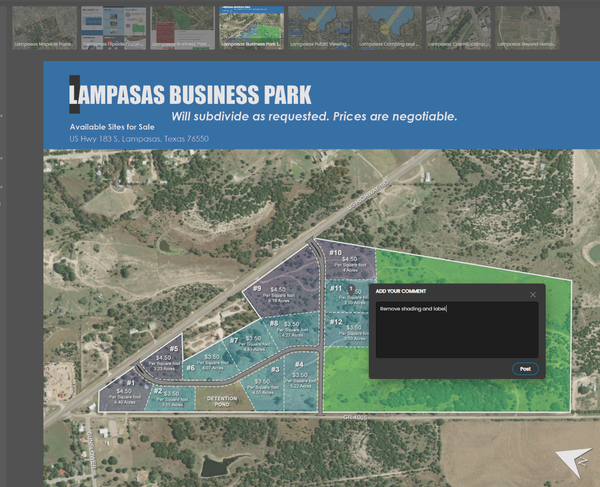
Task: Open Lampasas Public Viewing thumbnail
Action: click(x=321, y=28)
